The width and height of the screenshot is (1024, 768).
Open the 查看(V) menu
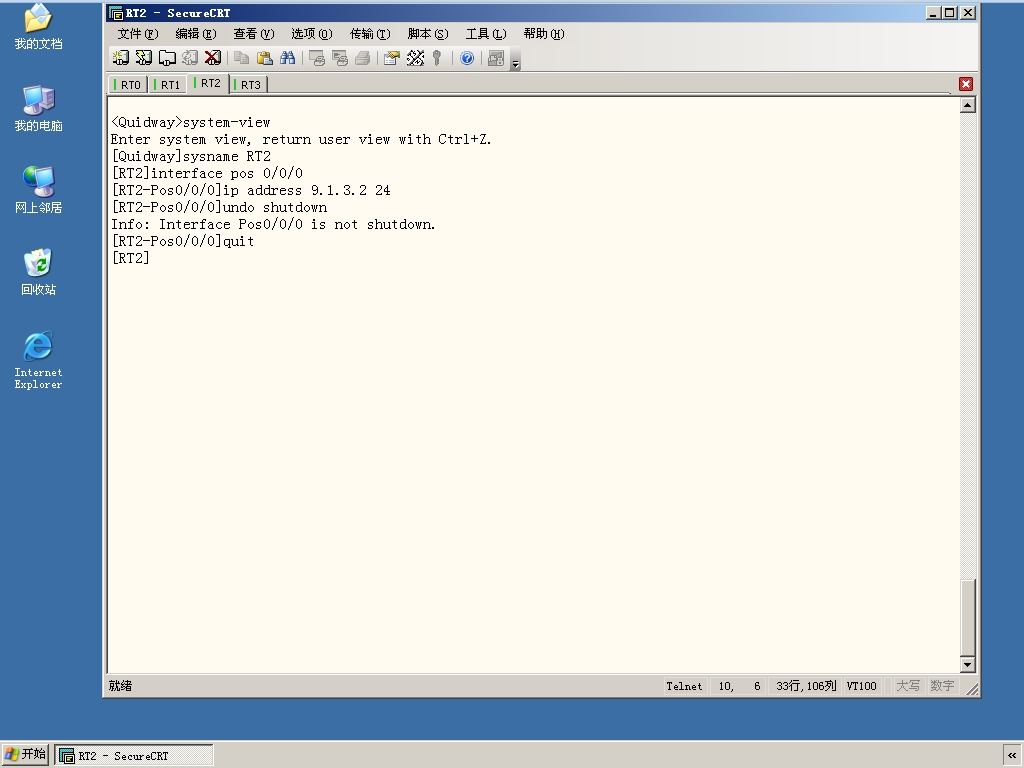[x=254, y=34]
